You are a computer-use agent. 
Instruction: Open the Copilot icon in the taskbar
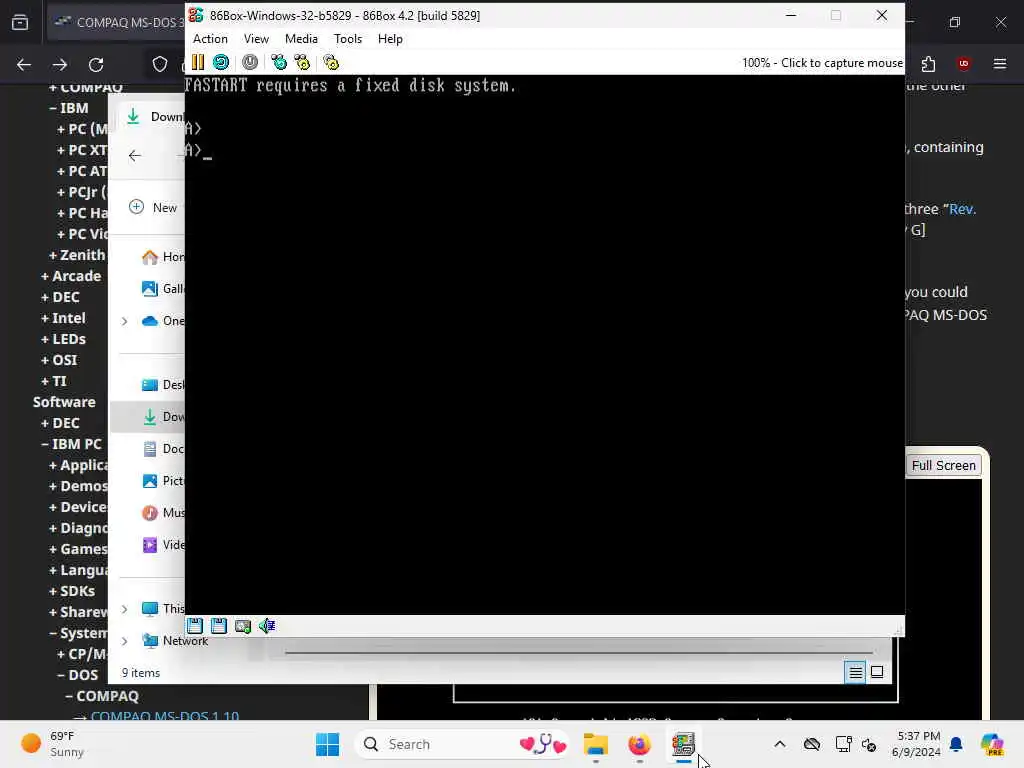[x=992, y=744]
